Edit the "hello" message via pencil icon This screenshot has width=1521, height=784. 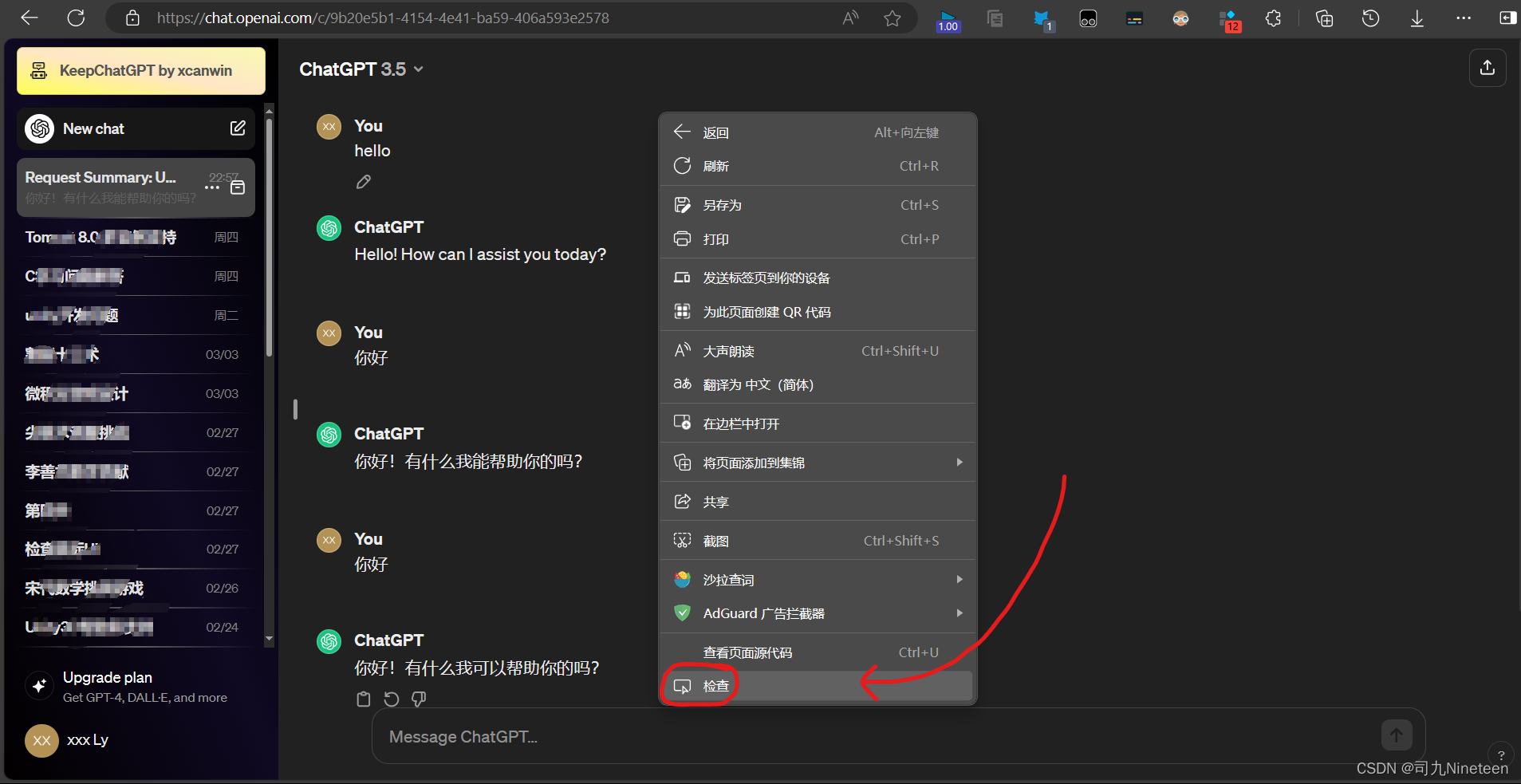[x=363, y=182]
